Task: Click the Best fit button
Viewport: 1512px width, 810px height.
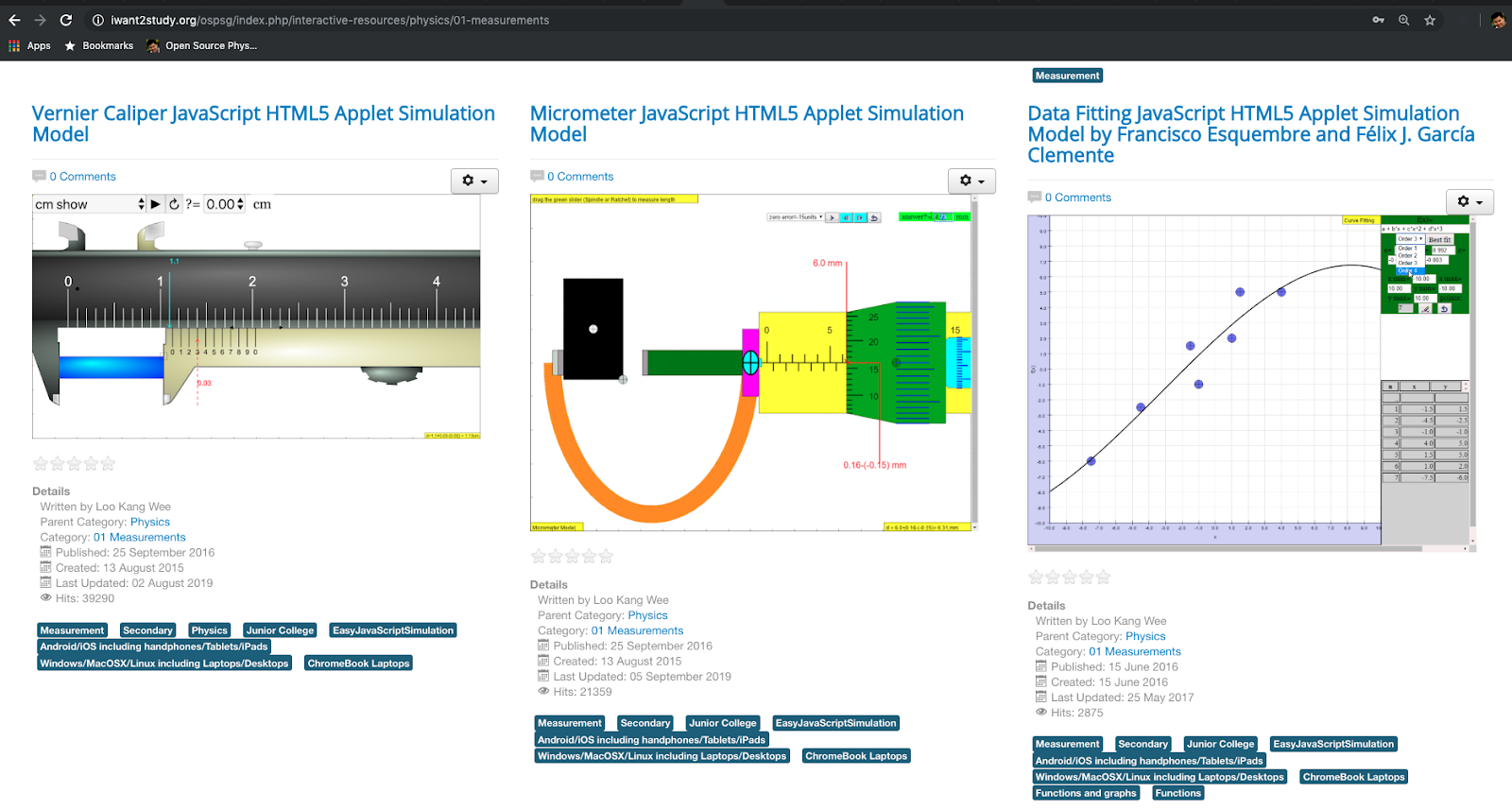Action: pyautogui.click(x=1439, y=240)
